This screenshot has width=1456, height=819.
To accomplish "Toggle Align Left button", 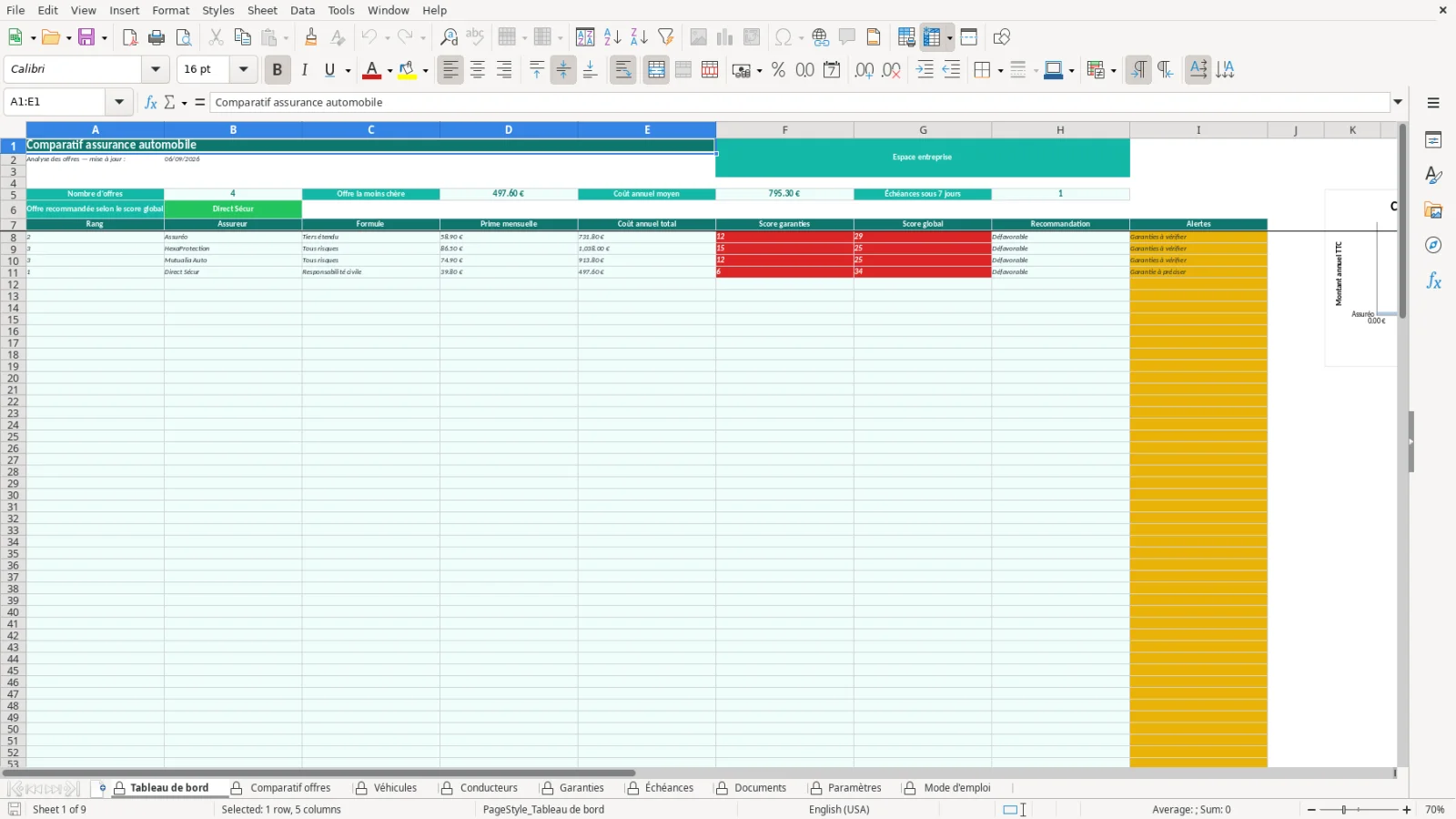I will (450, 70).
